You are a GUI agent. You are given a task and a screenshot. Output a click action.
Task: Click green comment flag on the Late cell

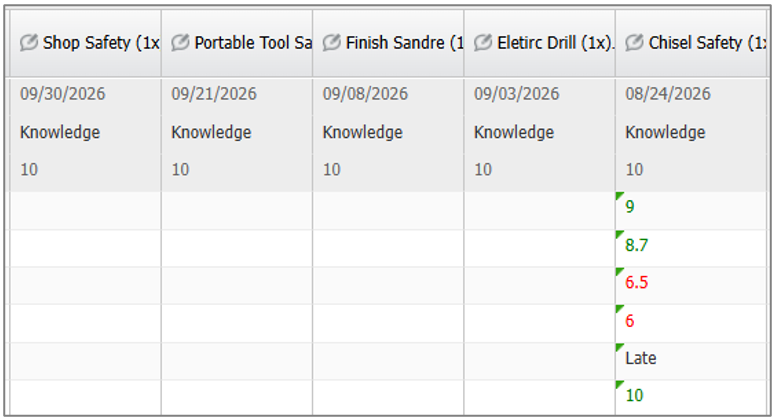[619, 346]
